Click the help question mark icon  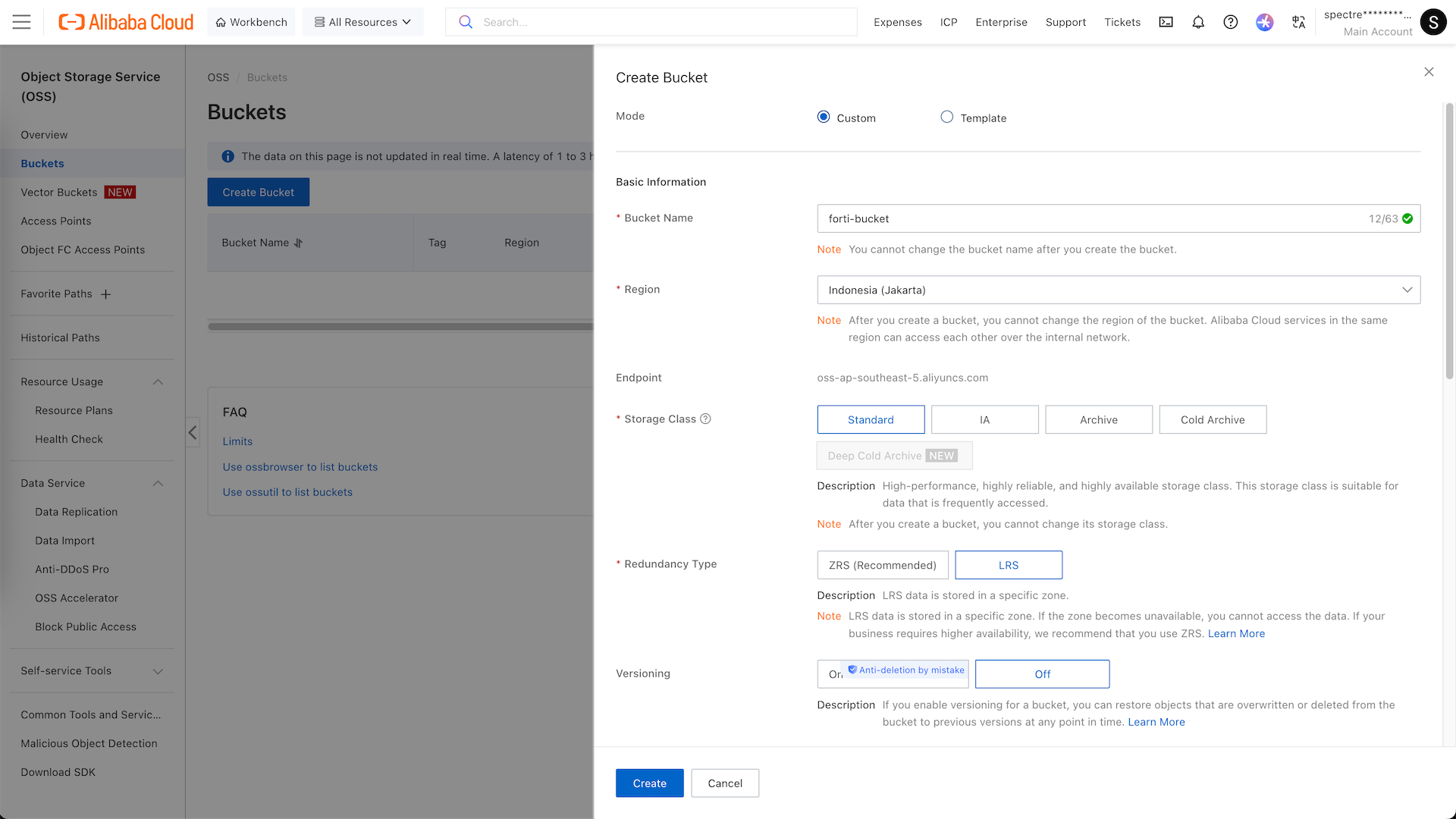point(1231,22)
